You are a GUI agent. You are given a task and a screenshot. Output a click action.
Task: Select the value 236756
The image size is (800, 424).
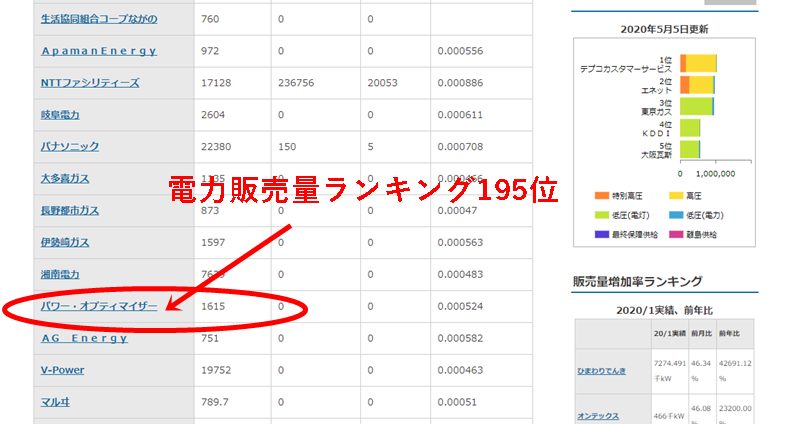[x=296, y=83]
